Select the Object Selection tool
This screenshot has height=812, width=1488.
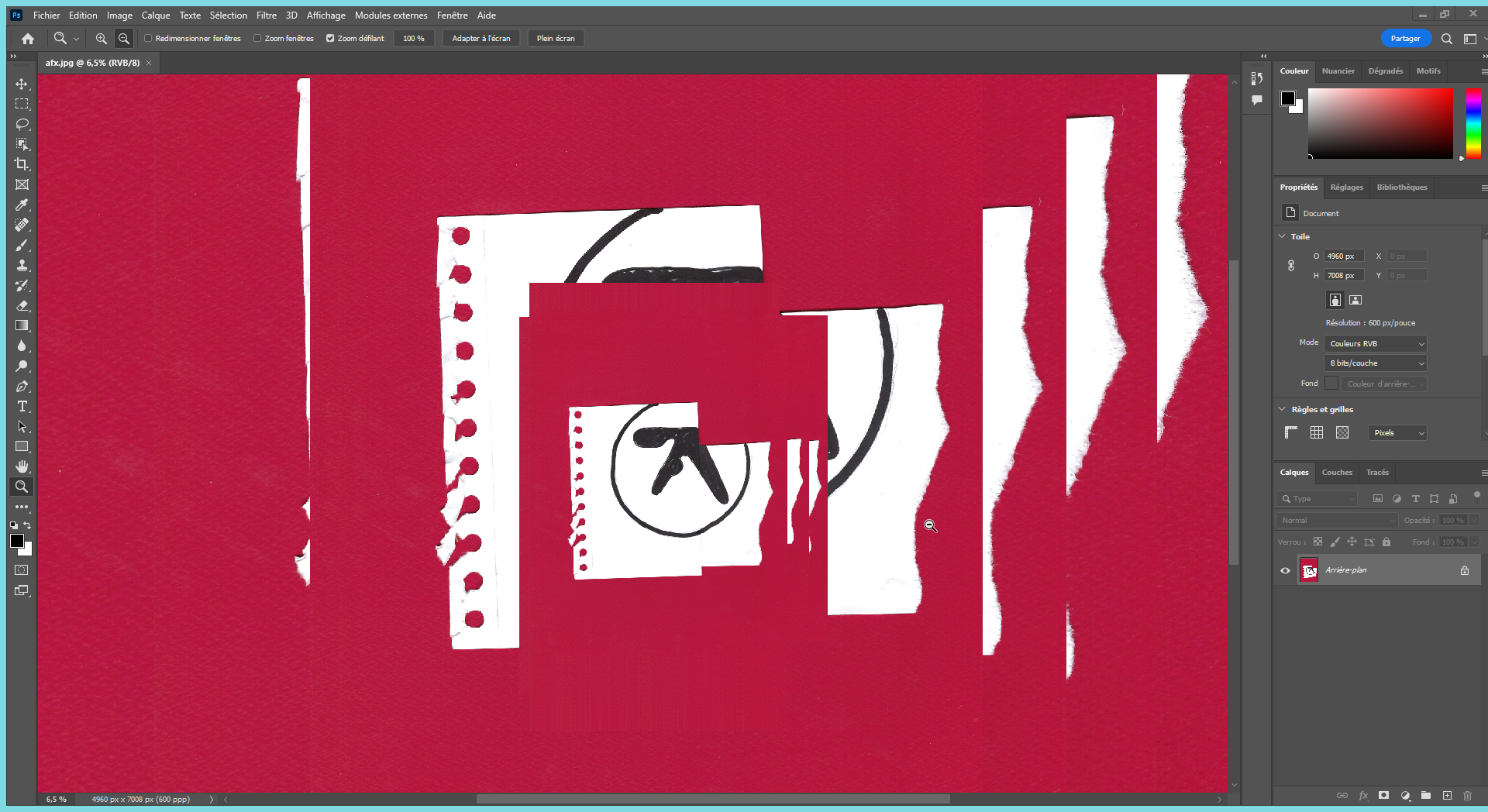[22, 144]
